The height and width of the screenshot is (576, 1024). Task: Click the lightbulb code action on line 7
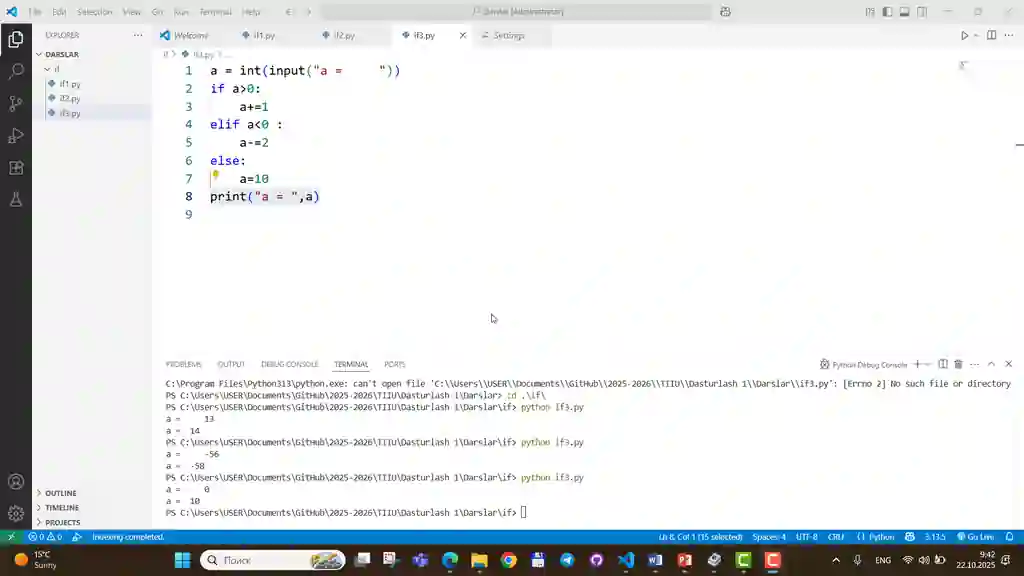(215, 175)
